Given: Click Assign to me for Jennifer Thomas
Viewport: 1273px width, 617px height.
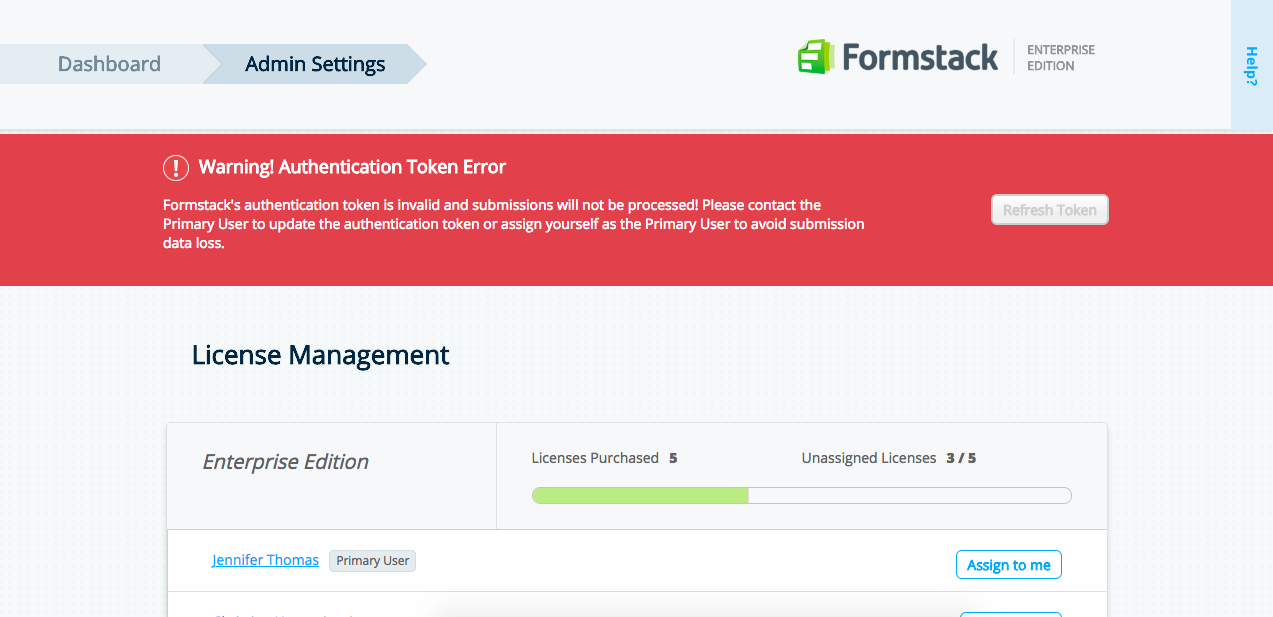Looking at the screenshot, I should tap(1008, 565).
